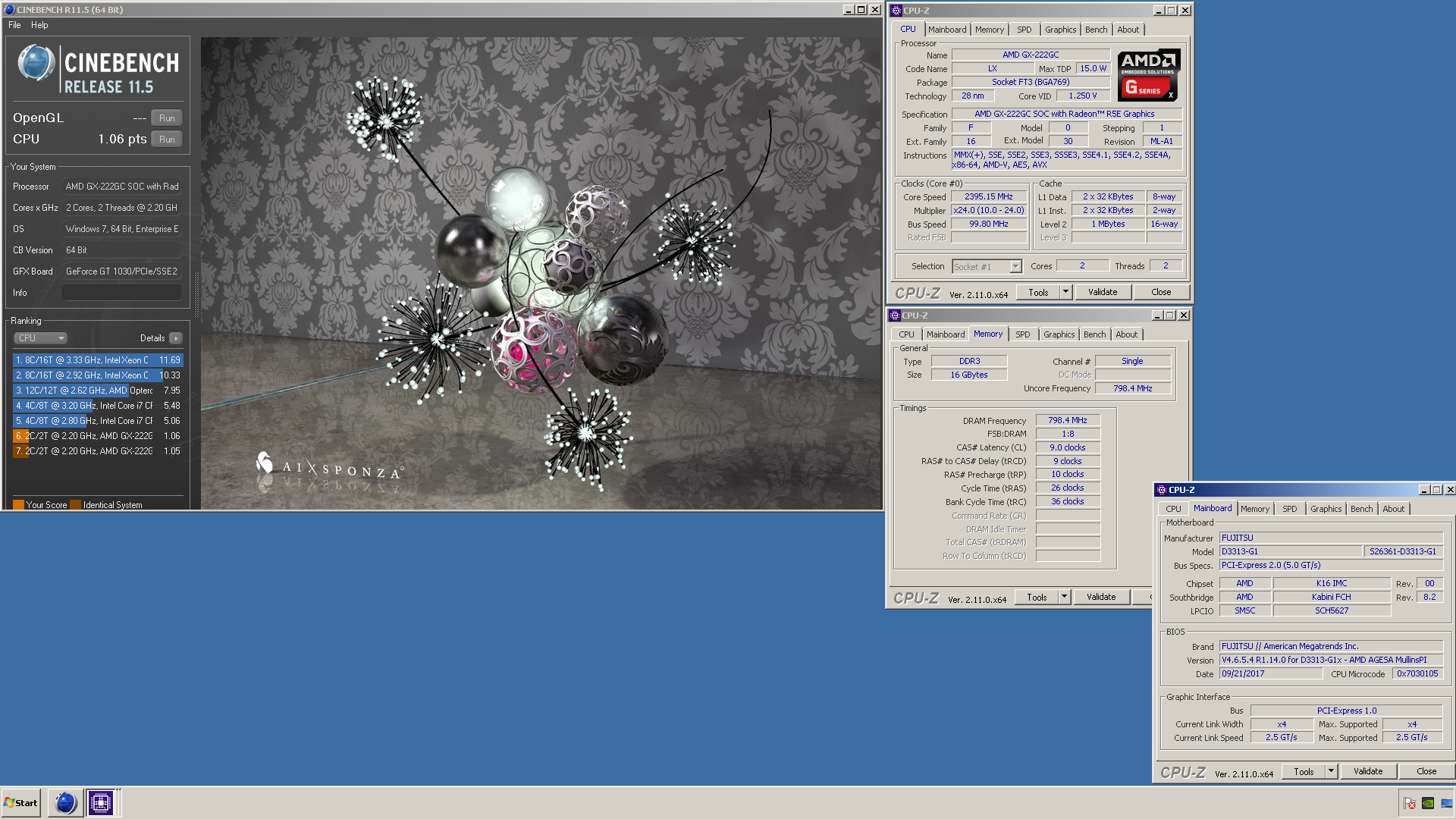This screenshot has height=819, width=1456.
Task: Open the Socket #1 selection dropdown
Action: pyautogui.click(x=987, y=267)
